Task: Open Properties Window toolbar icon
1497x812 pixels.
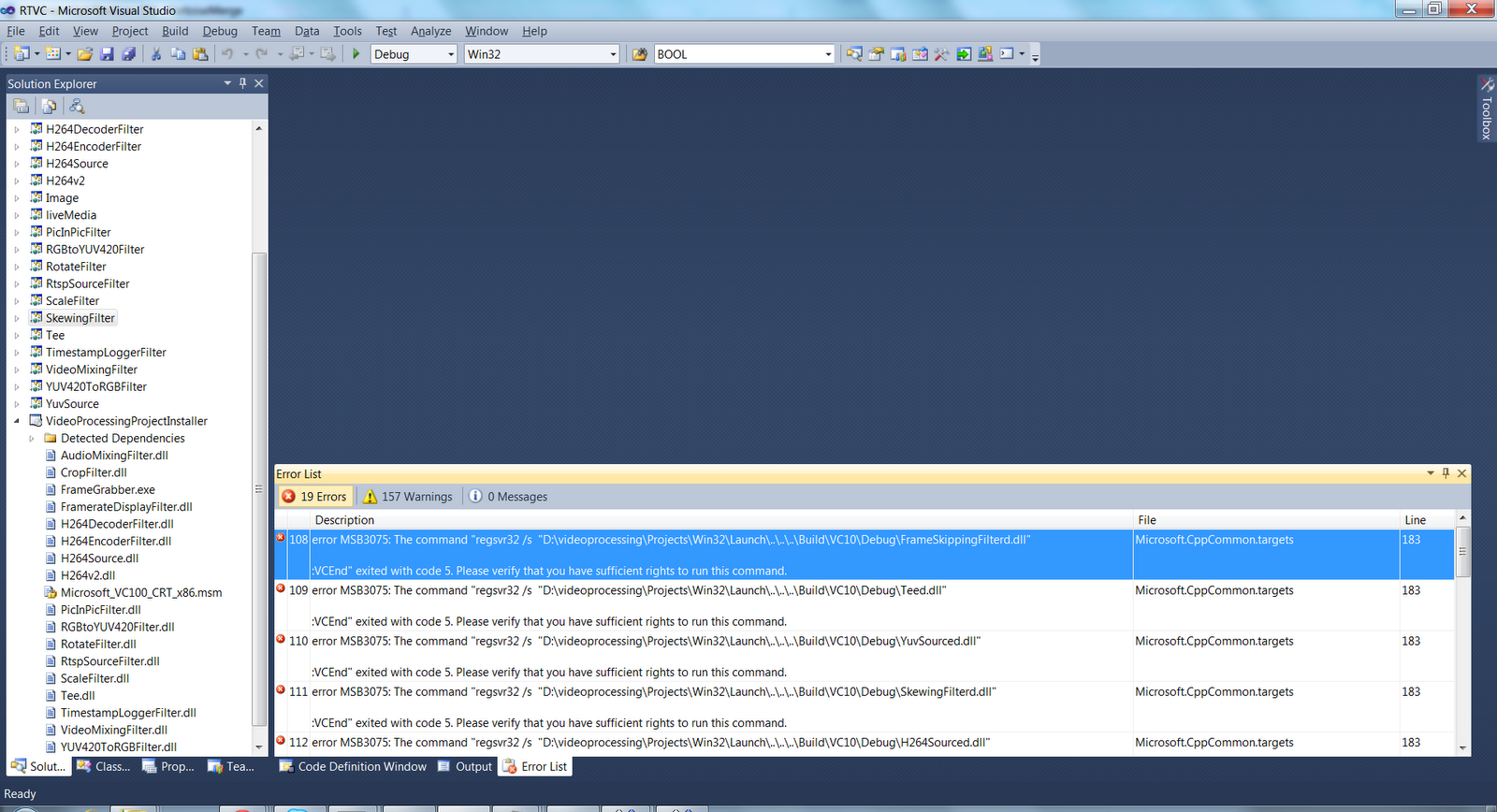Action: click(x=876, y=54)
